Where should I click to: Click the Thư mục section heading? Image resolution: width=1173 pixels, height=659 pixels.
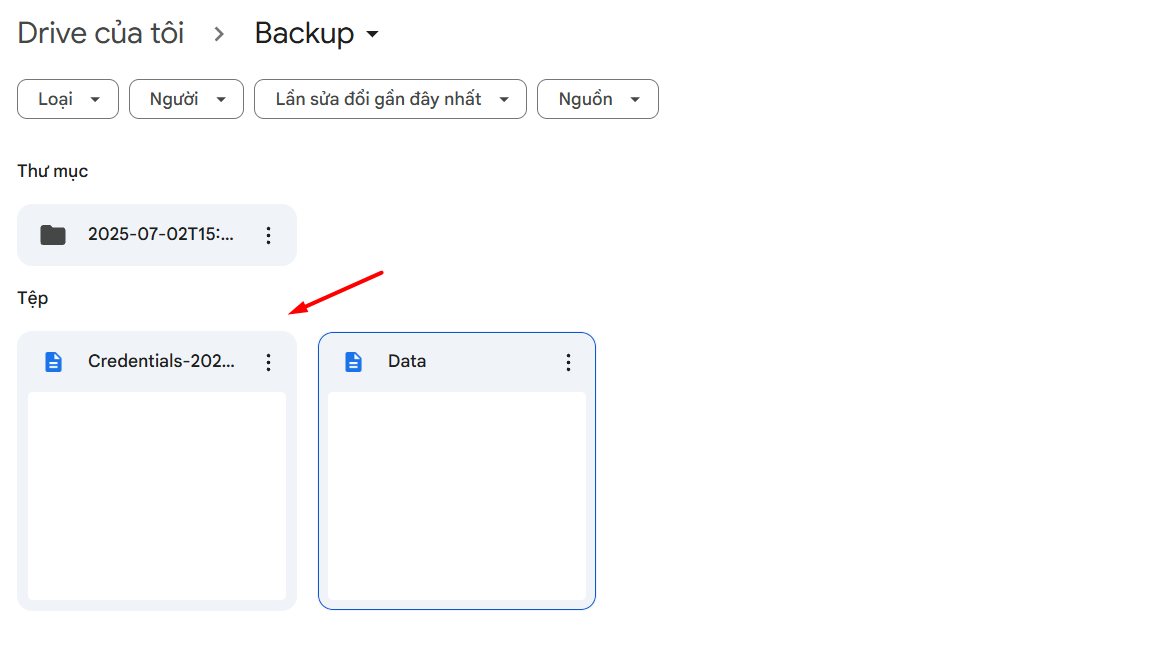tap(52, 171)
